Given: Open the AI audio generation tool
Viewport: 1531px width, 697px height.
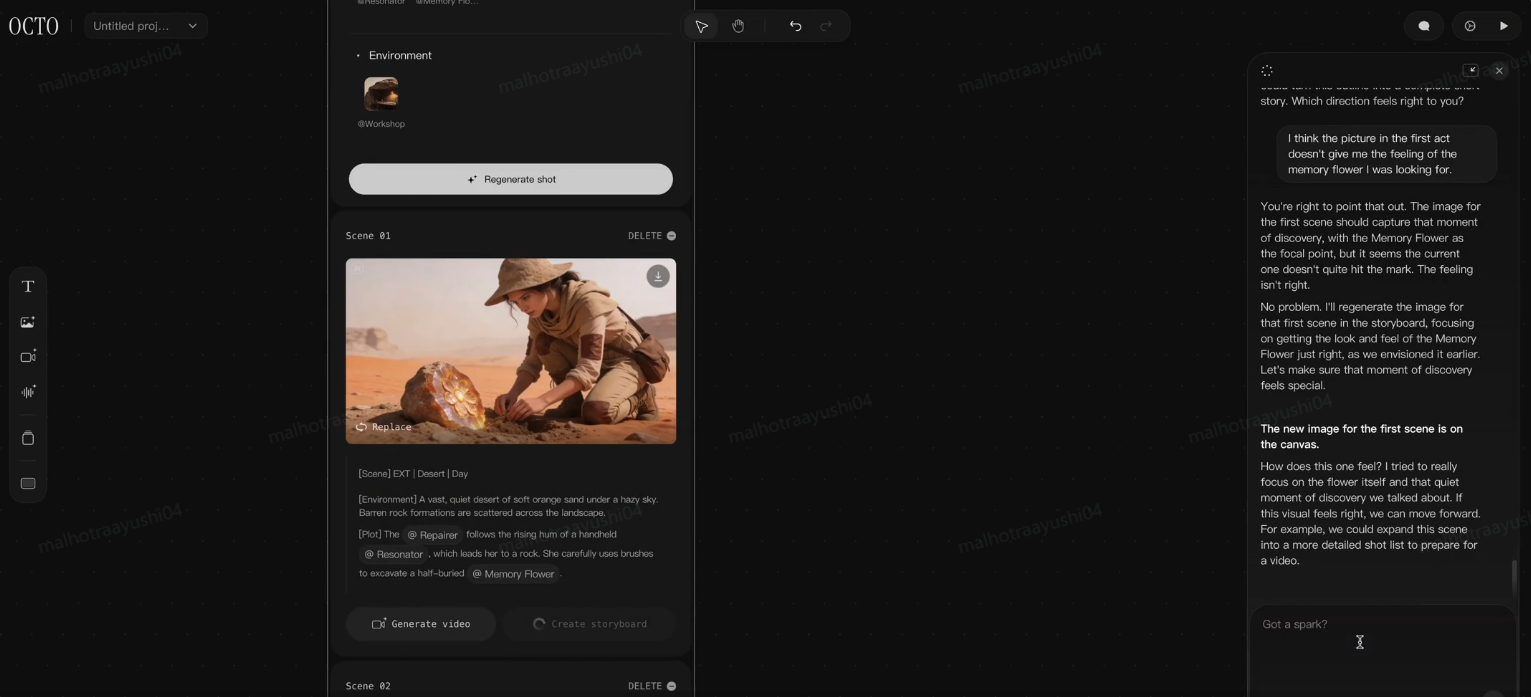Looking at the screenshot, I should (28, 392).
